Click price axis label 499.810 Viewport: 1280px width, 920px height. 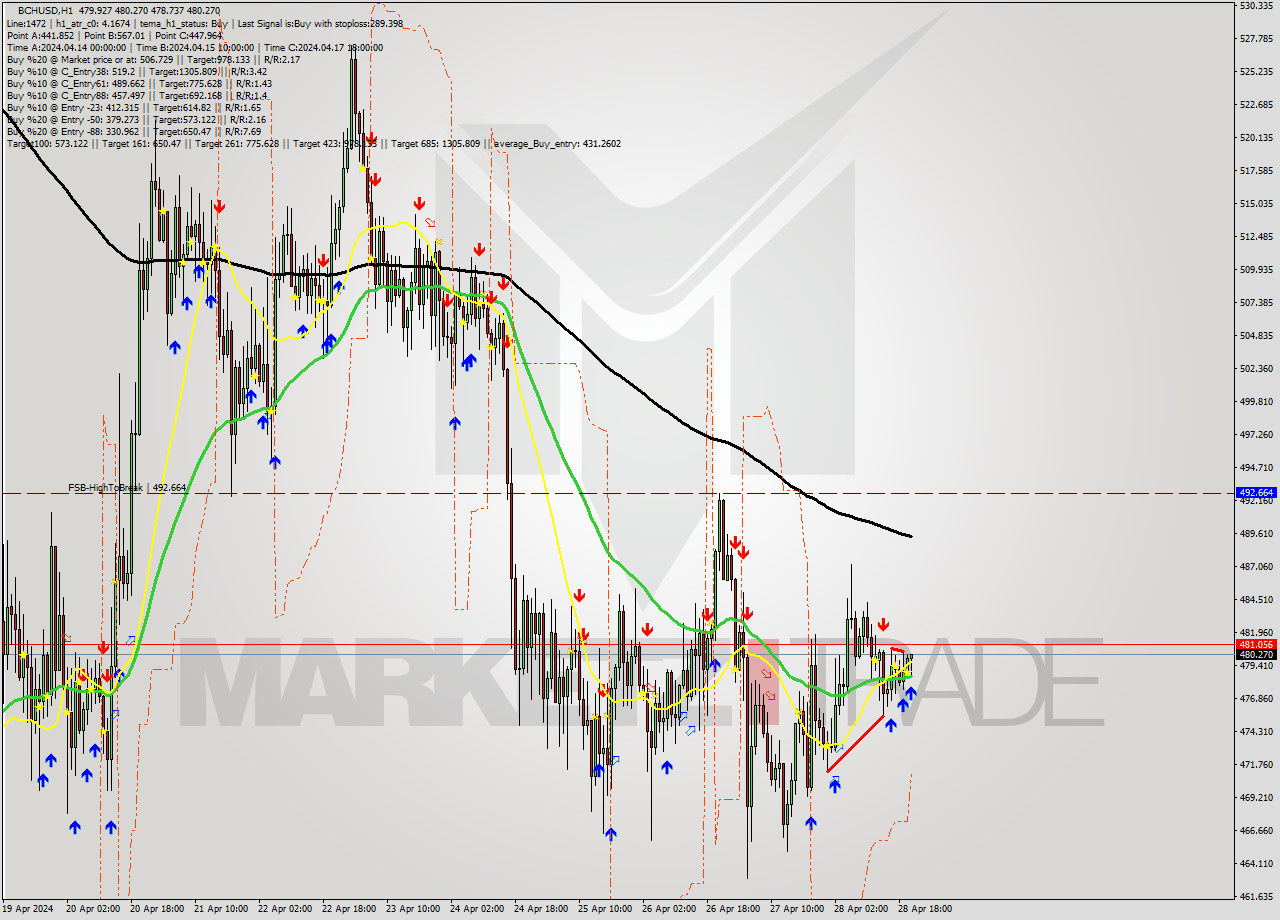1255,401
